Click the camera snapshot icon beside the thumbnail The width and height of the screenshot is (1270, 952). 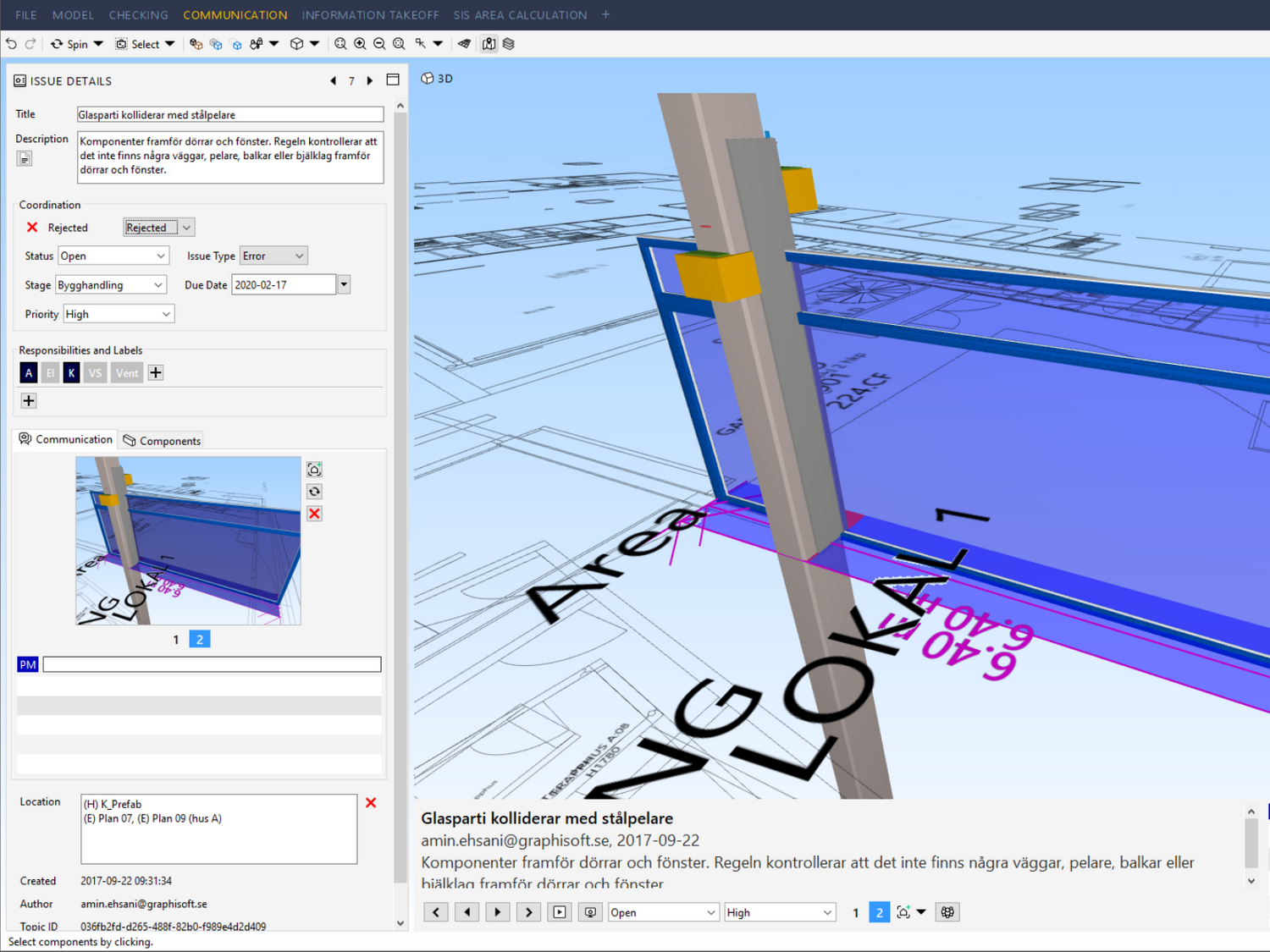(314, 470)
